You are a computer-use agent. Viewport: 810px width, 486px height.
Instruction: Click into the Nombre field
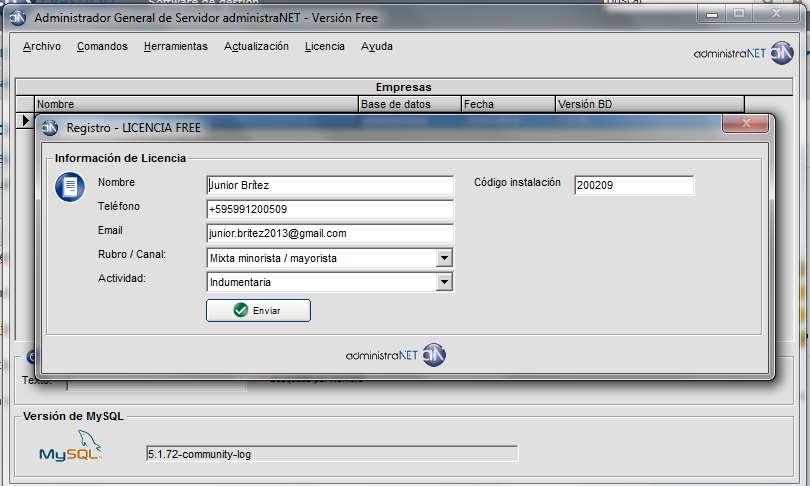point(330,185)
